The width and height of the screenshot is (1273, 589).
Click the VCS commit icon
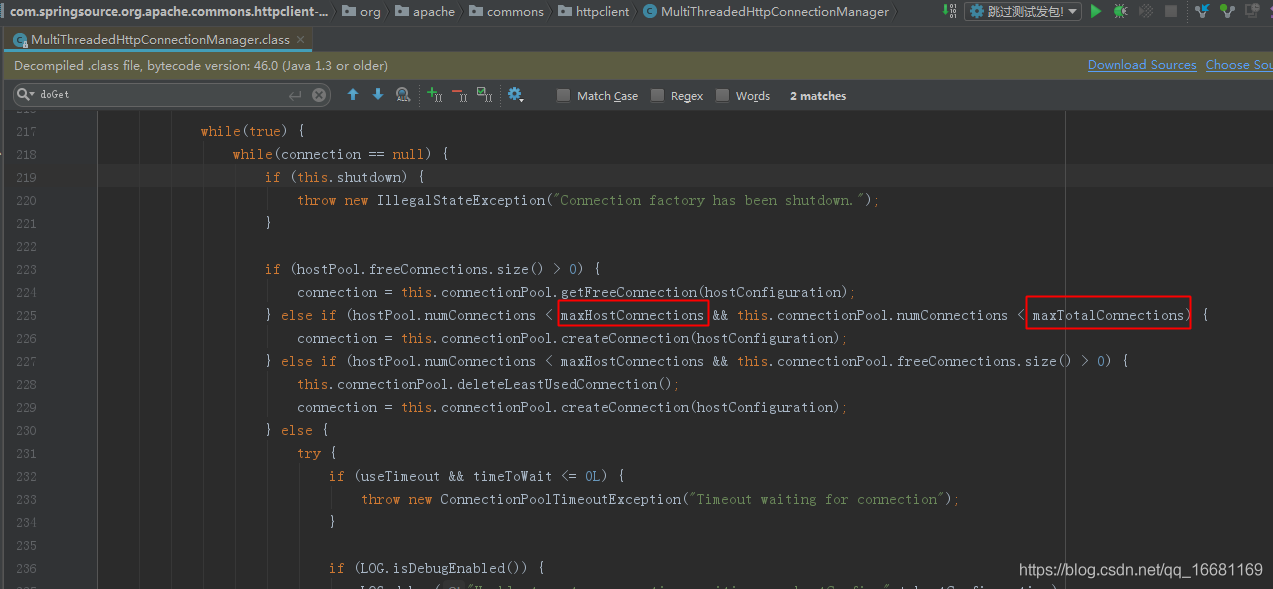[1227, 11]
